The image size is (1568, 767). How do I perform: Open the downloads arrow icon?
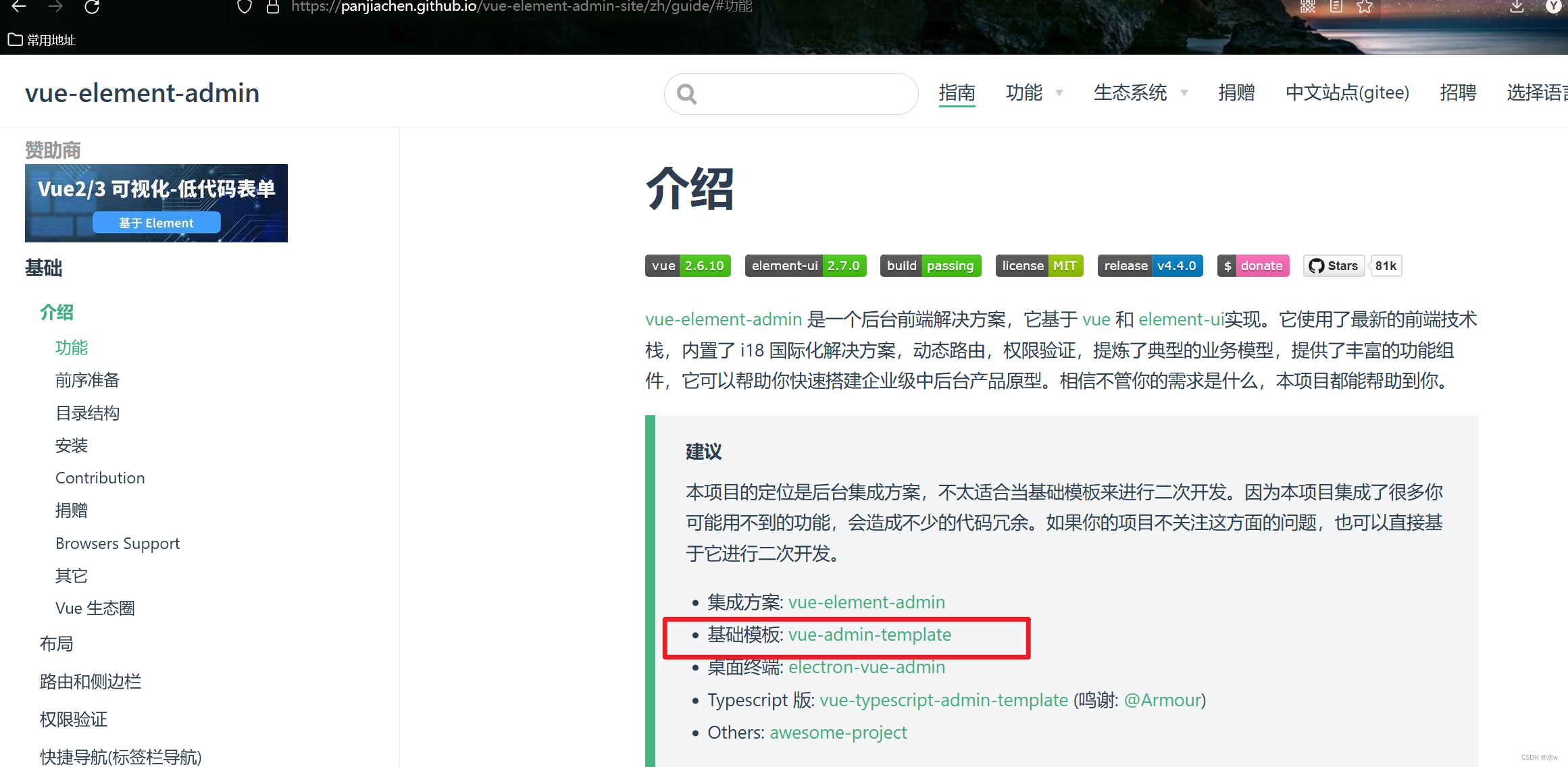(x=1517, y=6)
